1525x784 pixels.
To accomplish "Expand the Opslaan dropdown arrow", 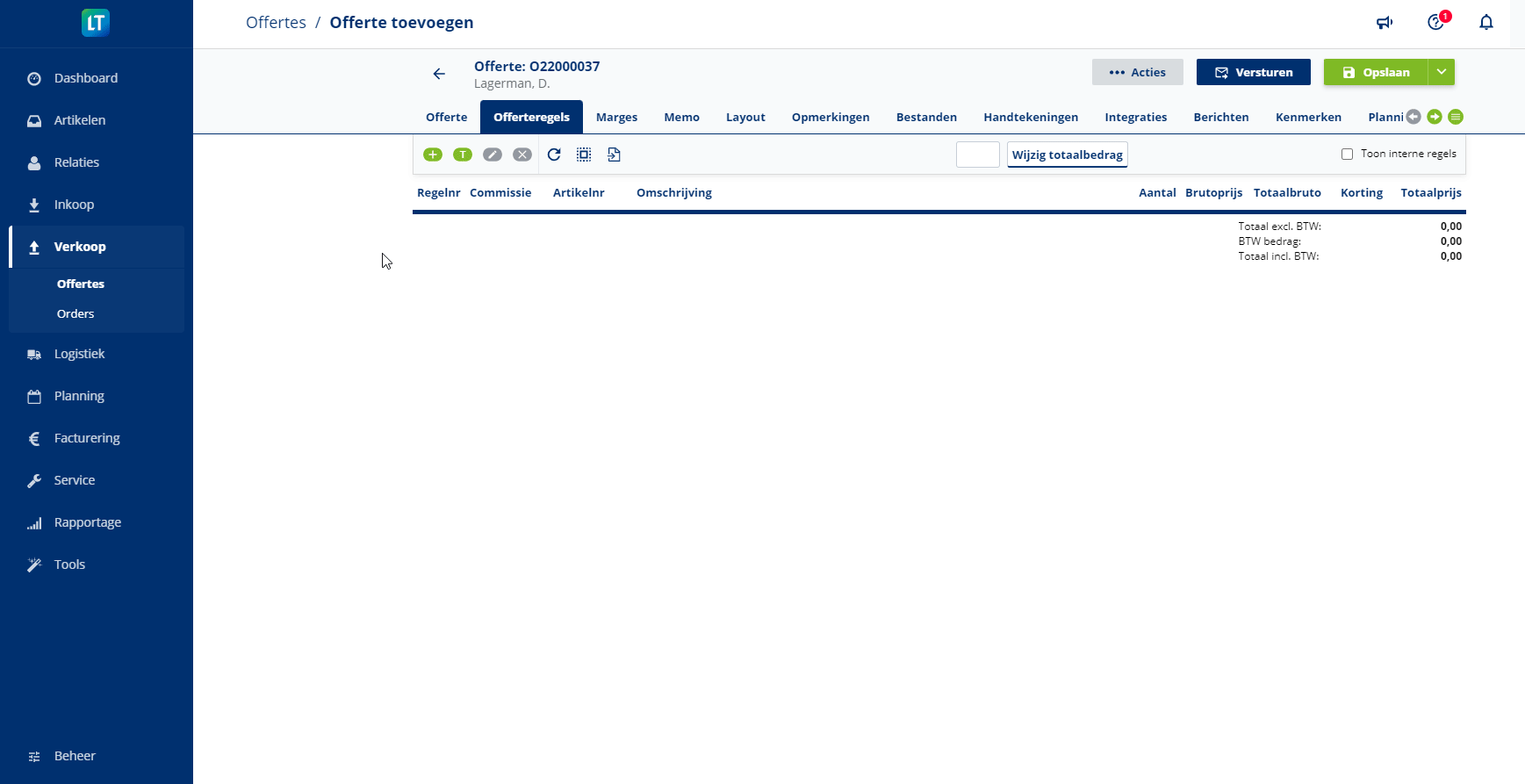I will coord(1442,72).
